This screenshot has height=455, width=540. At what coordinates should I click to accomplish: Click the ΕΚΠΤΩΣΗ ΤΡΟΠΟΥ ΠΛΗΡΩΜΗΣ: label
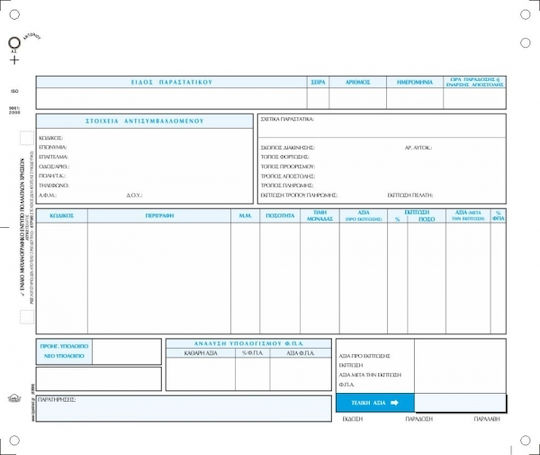(x=299, y=195)
